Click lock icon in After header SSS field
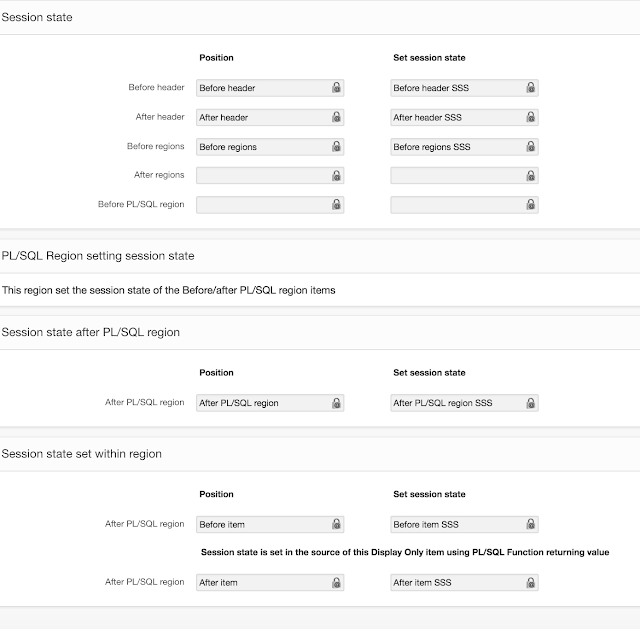 (x=530, y=117)
